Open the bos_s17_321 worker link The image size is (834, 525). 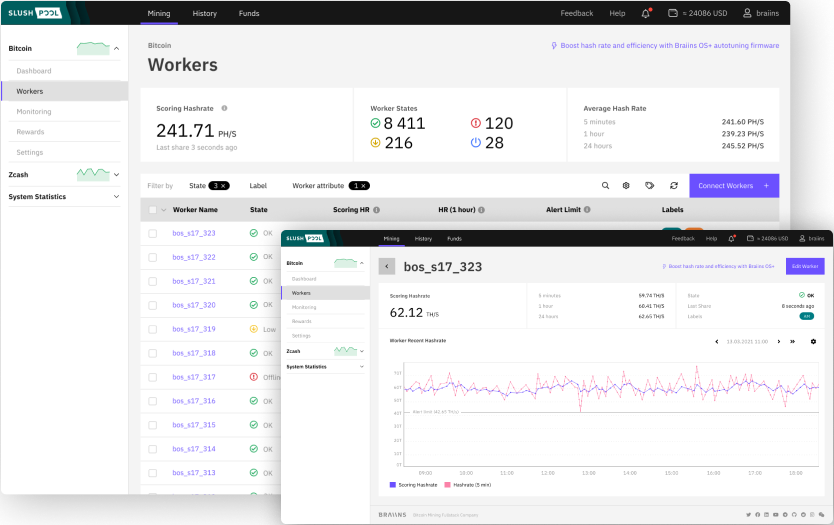(x=193, y=281)
